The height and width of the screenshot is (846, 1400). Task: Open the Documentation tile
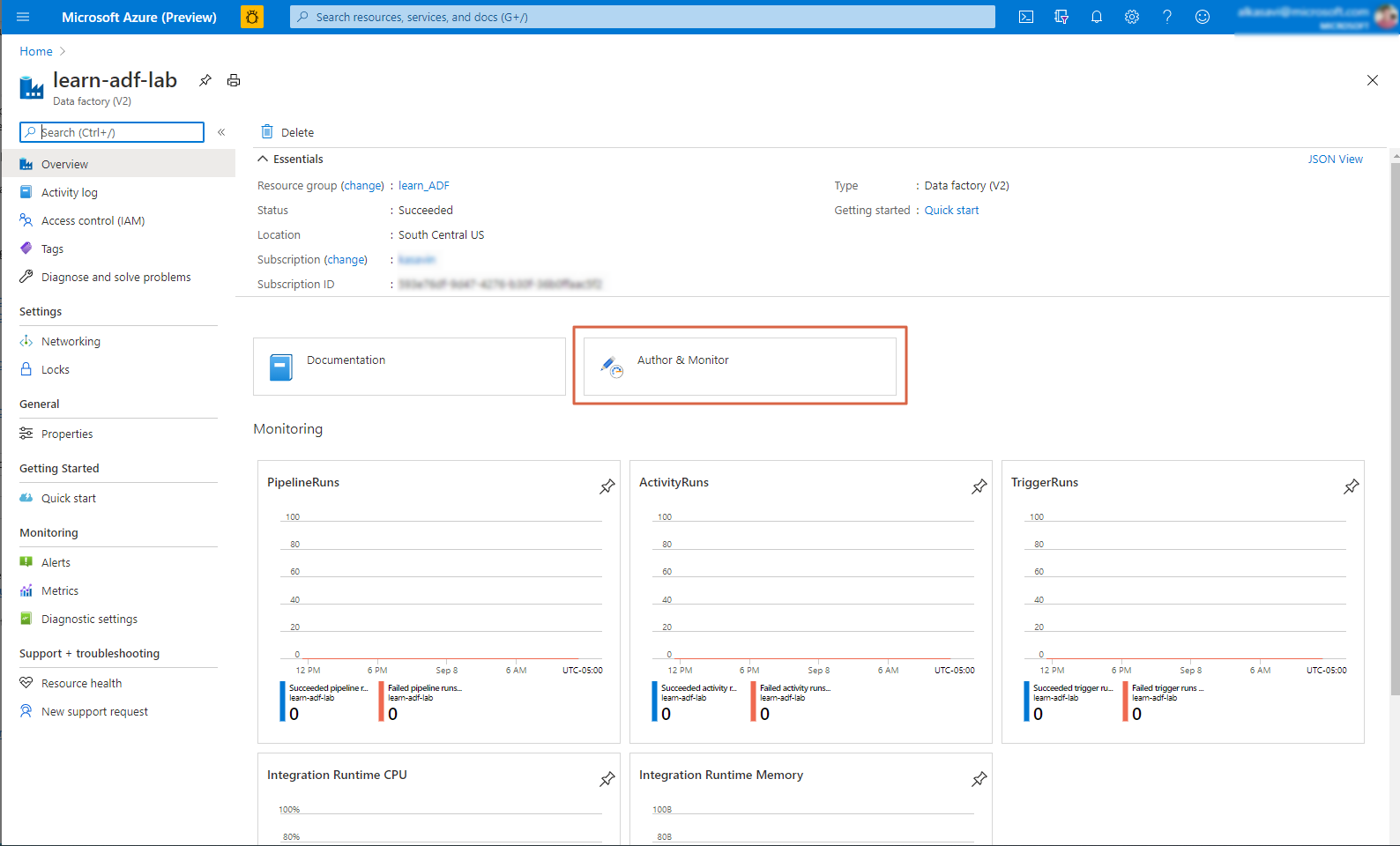coord(409,367)
